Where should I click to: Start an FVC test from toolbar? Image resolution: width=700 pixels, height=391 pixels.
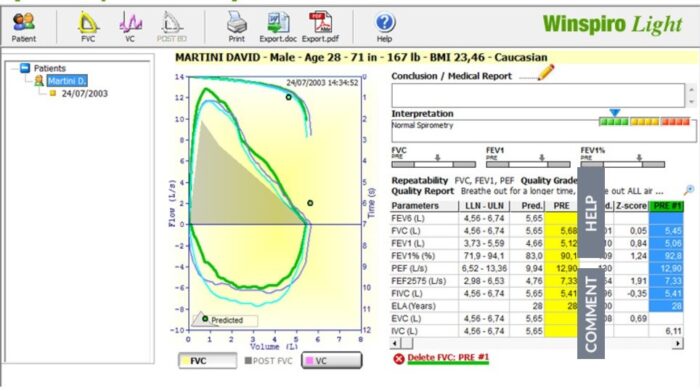tap(88, 27)
